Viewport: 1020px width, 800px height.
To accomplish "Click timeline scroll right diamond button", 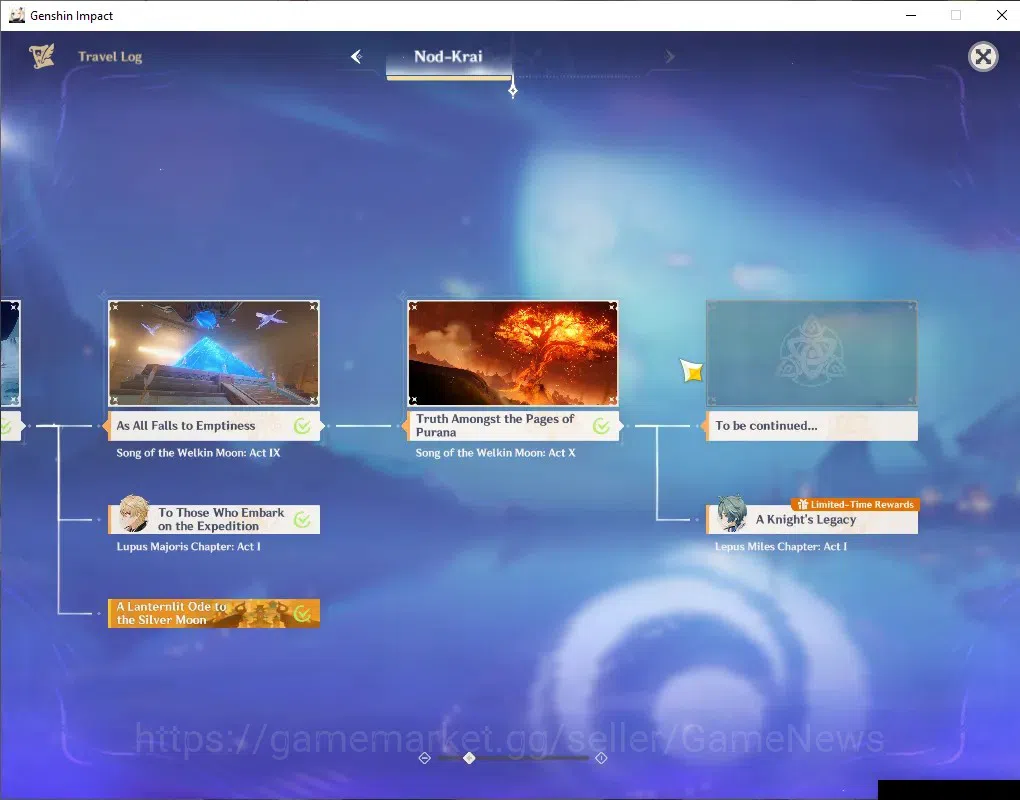I will (601, 758).
